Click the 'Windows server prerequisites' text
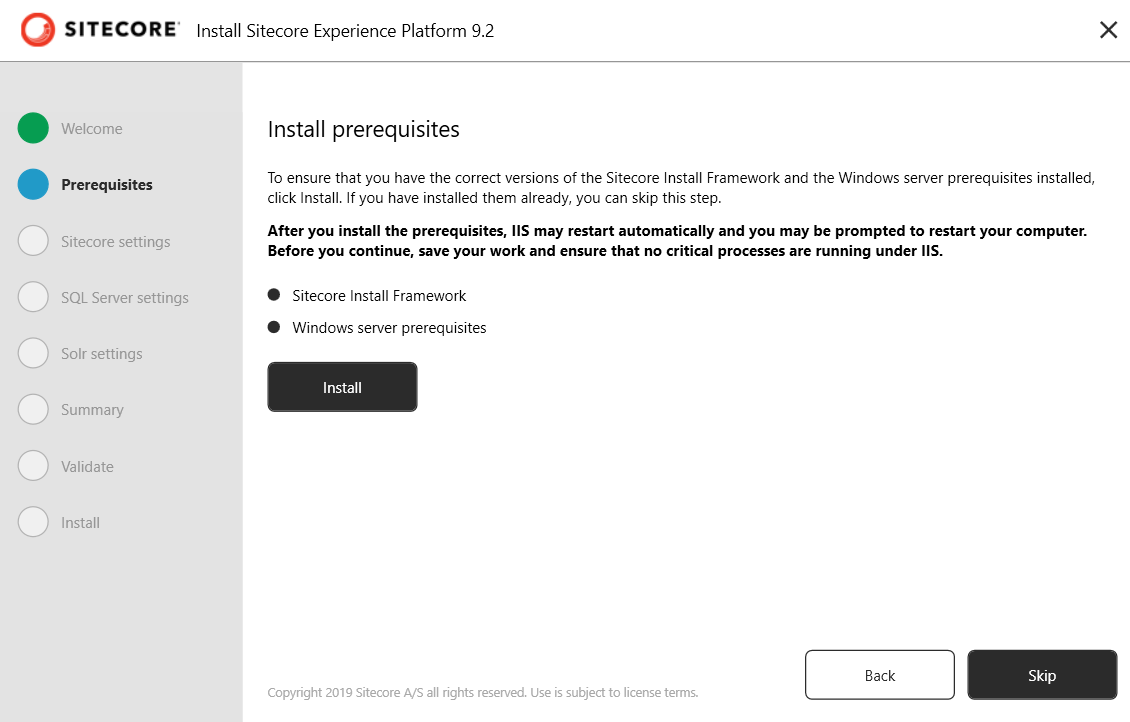The width and height of the screenshot is (1130, 722). click(389, 328)
